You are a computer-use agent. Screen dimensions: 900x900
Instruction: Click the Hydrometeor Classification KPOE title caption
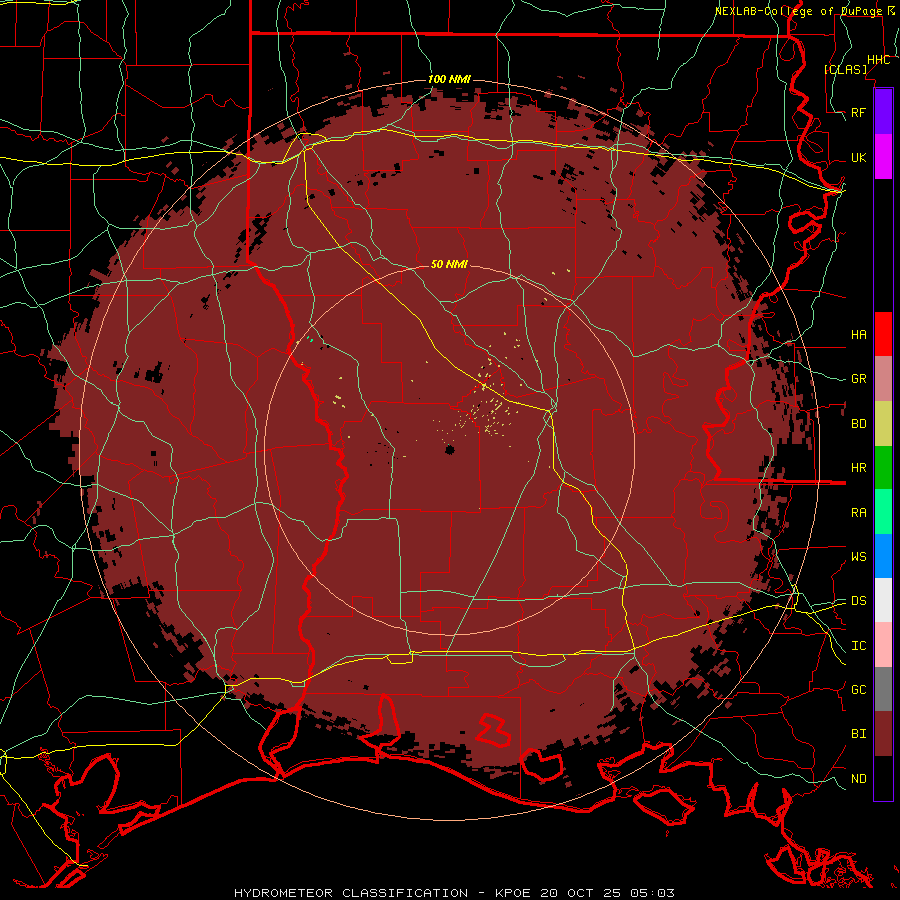454,893
